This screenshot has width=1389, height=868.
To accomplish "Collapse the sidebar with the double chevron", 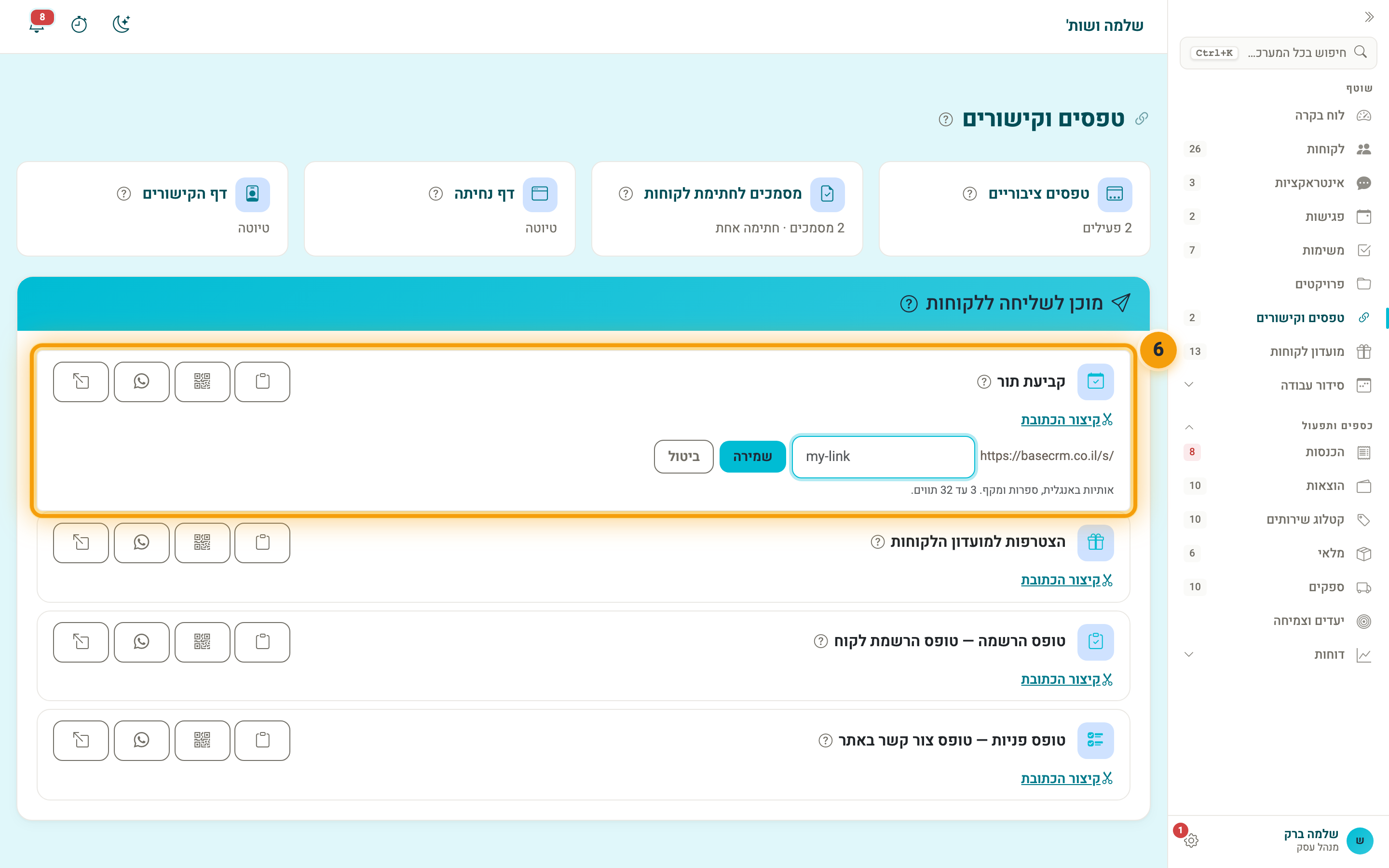I will click(x=1369, y=17).
